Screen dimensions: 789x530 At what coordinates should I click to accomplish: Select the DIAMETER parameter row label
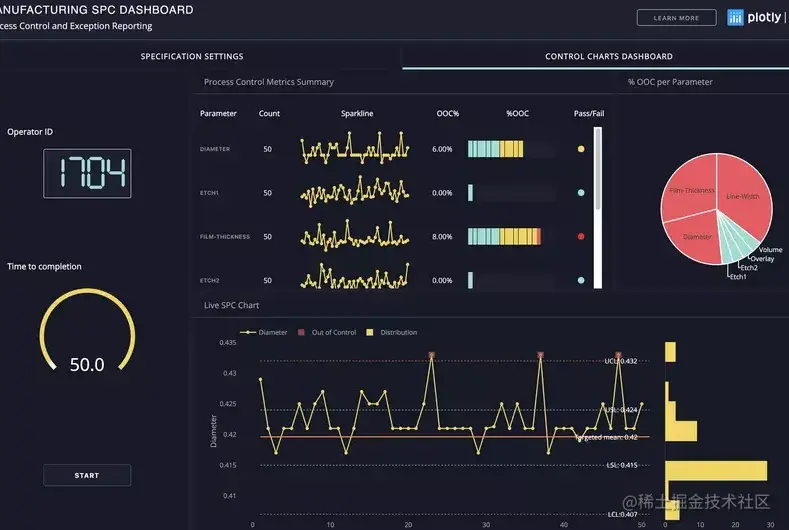coord(215,149)
